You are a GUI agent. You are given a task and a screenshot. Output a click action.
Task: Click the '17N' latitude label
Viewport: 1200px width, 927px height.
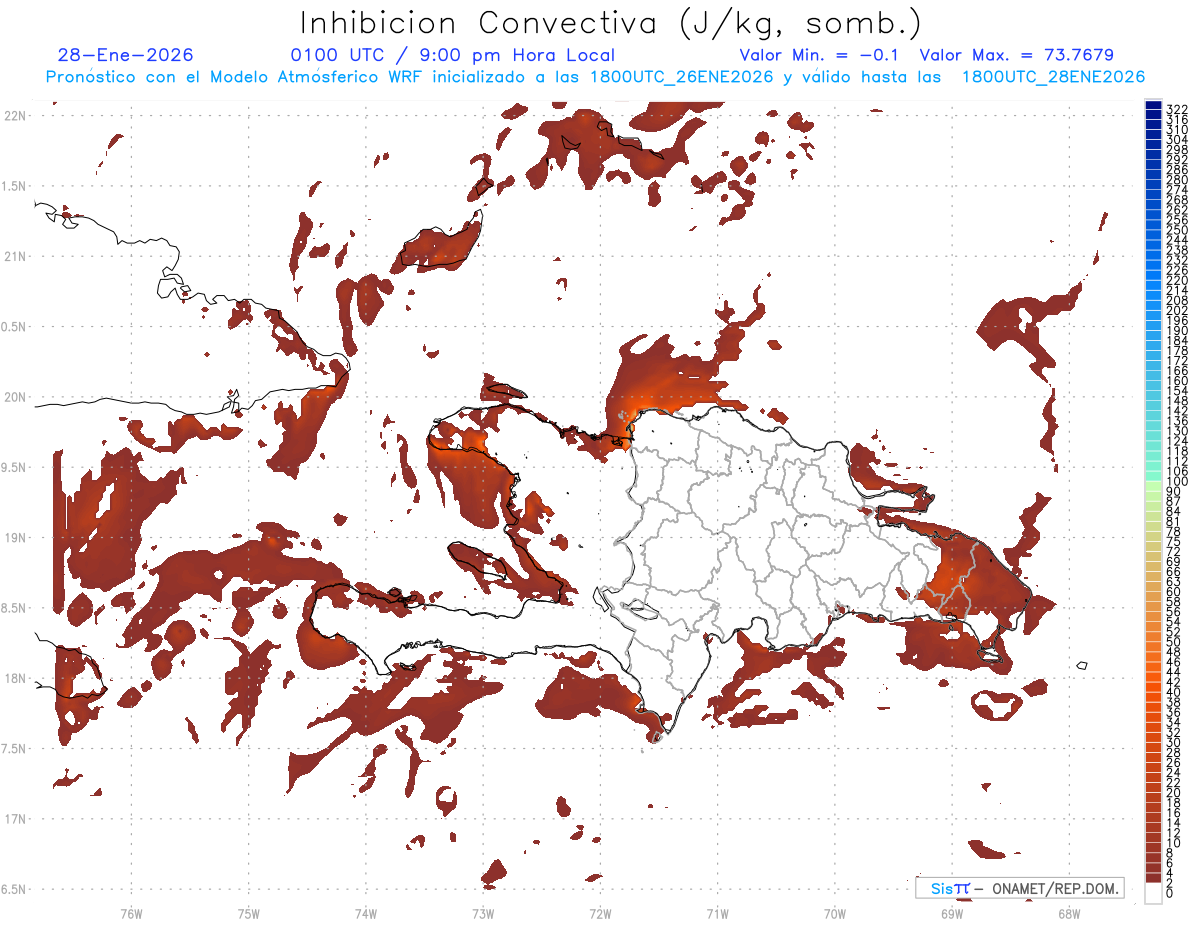15,819
